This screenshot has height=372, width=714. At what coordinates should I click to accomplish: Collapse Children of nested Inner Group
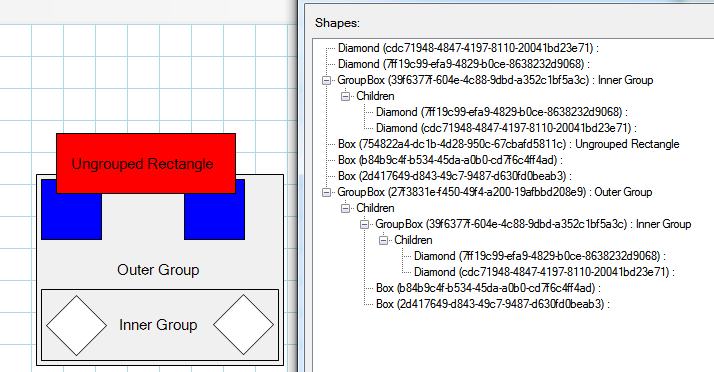[383, 240]
